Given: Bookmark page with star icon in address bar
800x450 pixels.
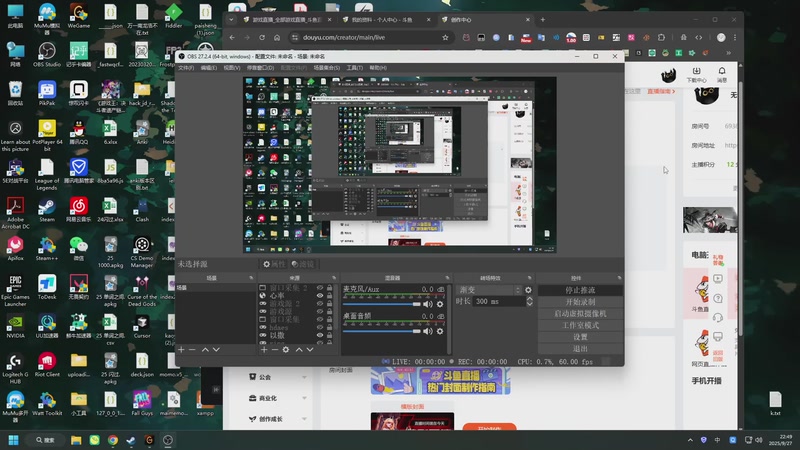Looking at the screenshot, I should coord(445,38).
